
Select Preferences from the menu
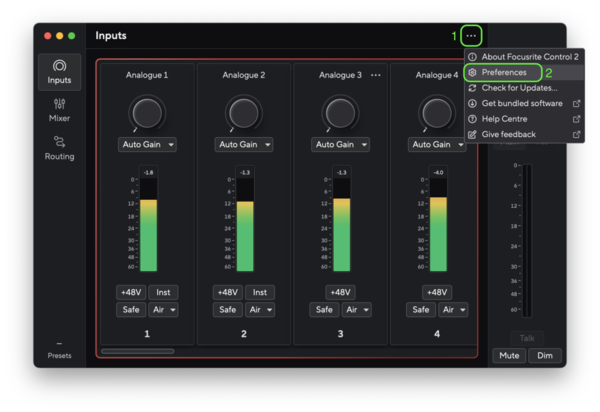(x=504, y=73)
